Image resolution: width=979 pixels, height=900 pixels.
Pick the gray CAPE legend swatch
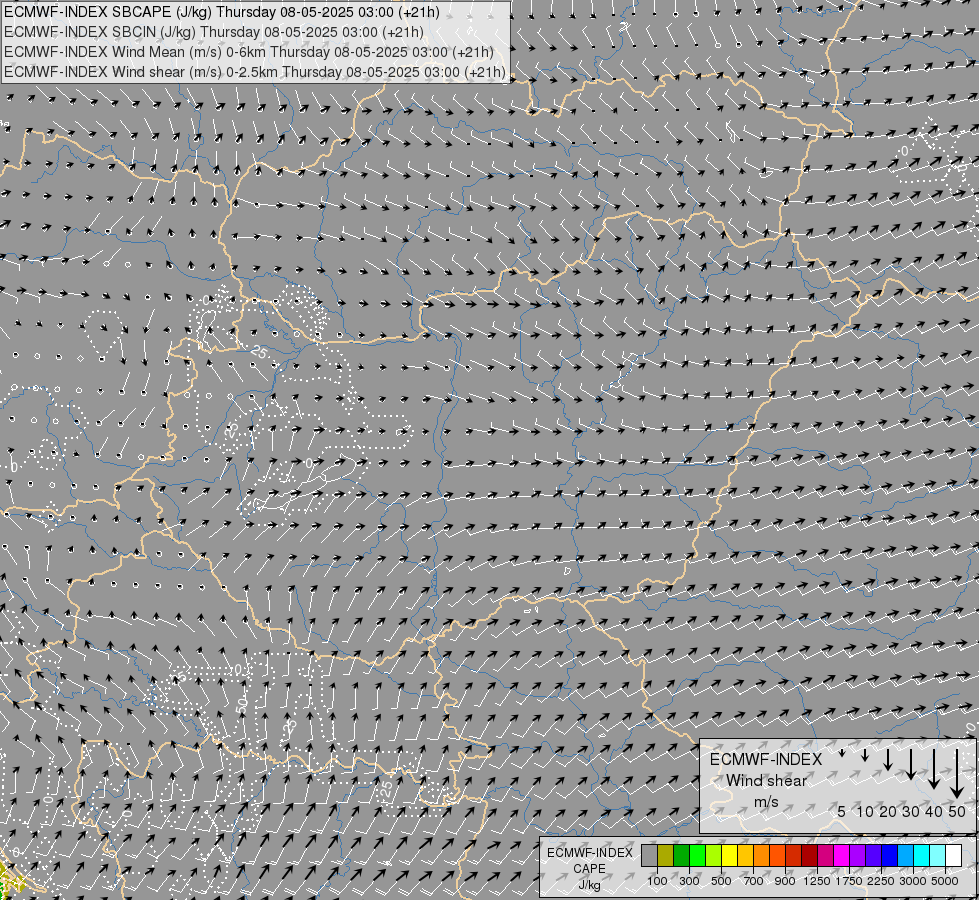coord(649,855)
